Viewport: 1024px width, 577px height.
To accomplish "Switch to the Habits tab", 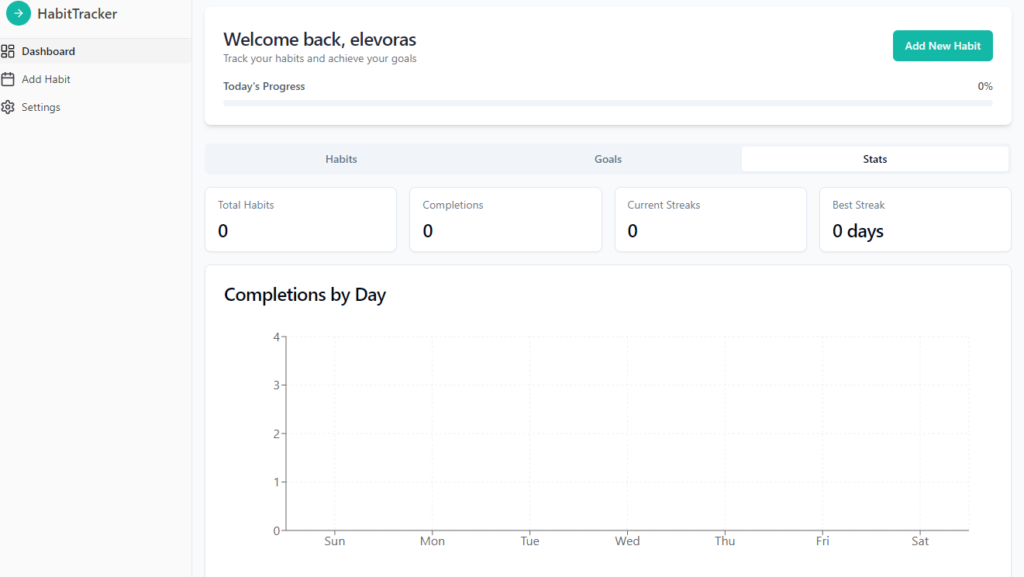I will tap(341, 159).
